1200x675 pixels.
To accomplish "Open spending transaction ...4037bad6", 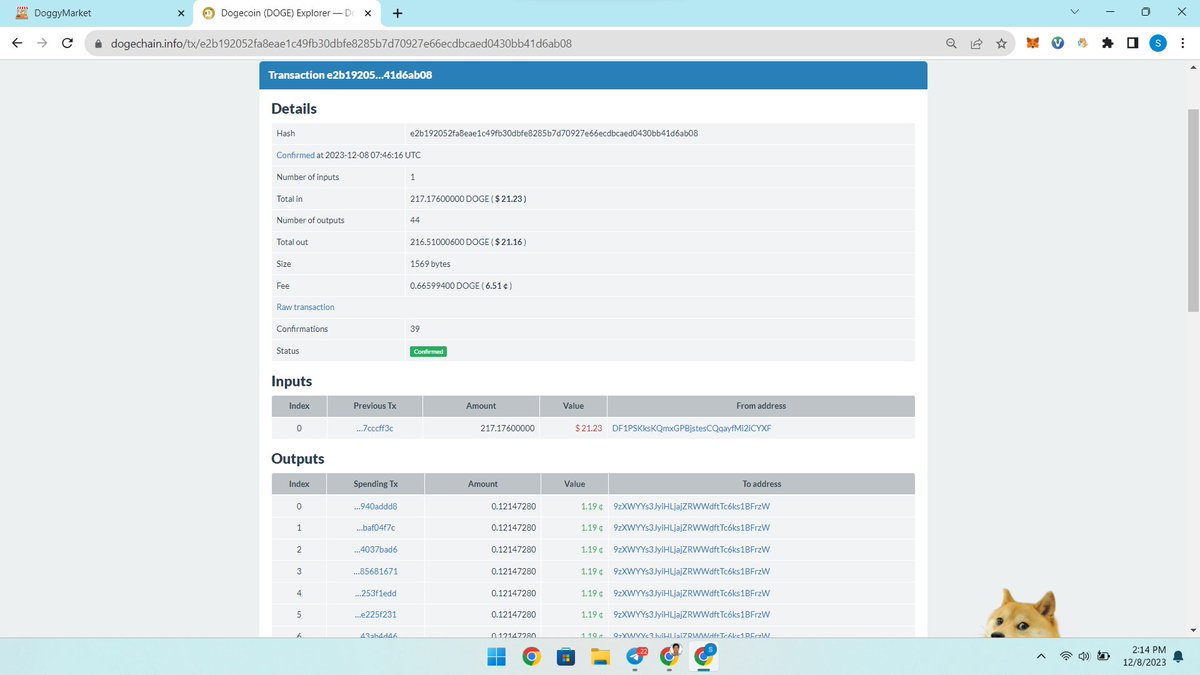I will point(376,550).
